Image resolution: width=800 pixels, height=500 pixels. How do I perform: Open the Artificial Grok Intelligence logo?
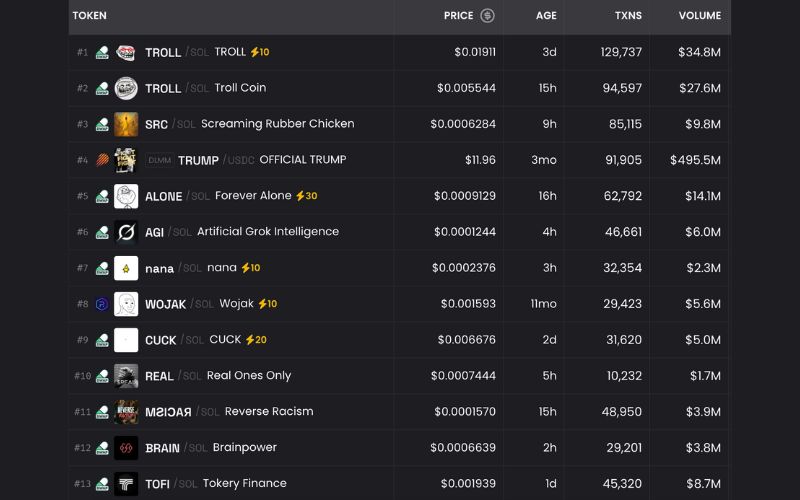click(126, 232)
